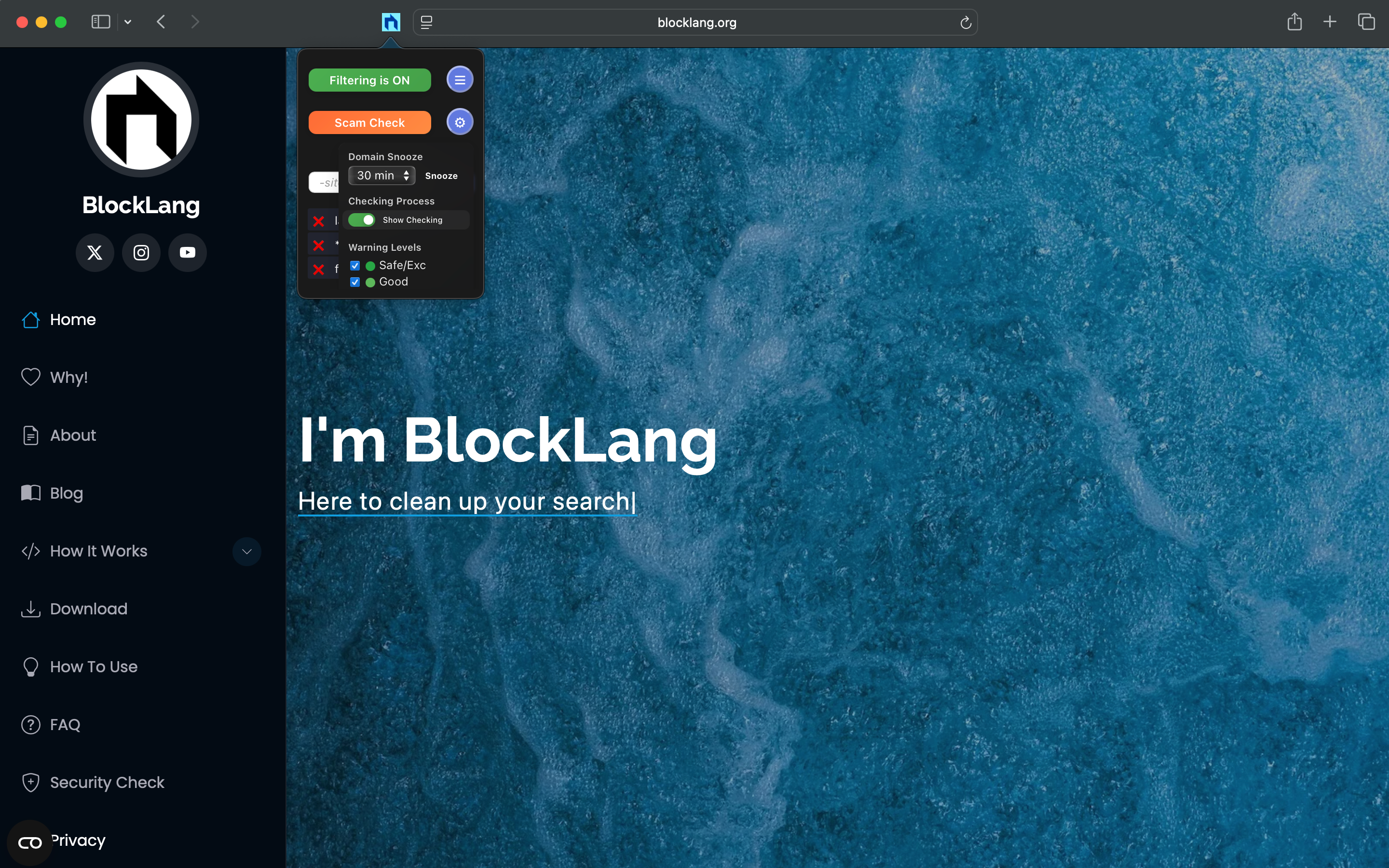Screen dimensions: 1389x868
Task: Open a new tab with the plus icon
Action: click(x=1330, y=22)
